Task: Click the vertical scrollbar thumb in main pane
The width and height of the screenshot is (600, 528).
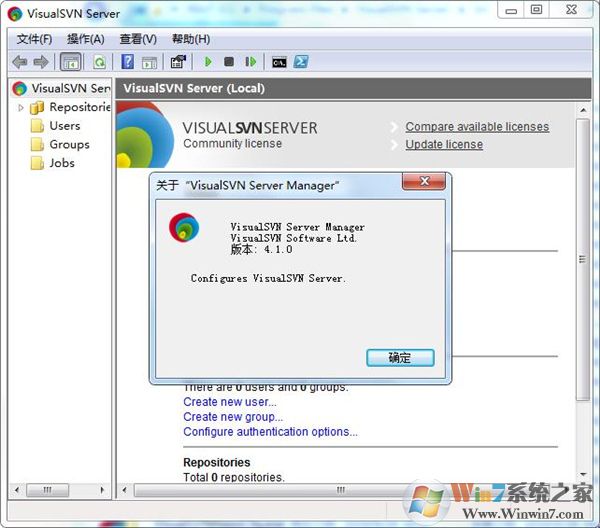Action: click(x=583, y=259)
